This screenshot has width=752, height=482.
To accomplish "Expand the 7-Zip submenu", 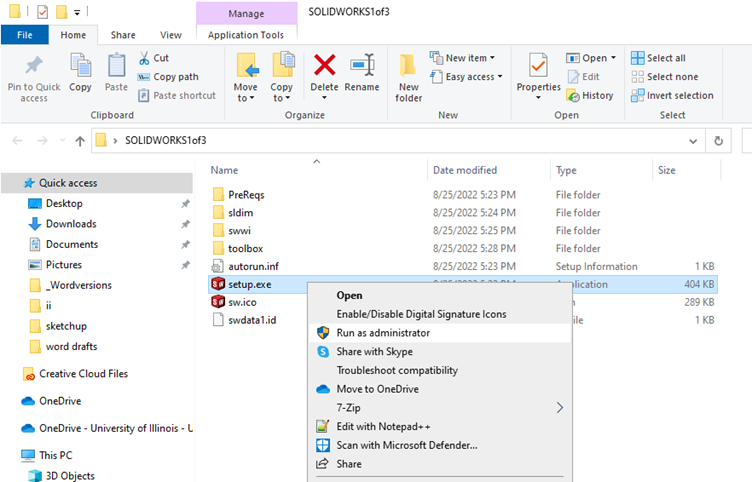I will 440,408.
